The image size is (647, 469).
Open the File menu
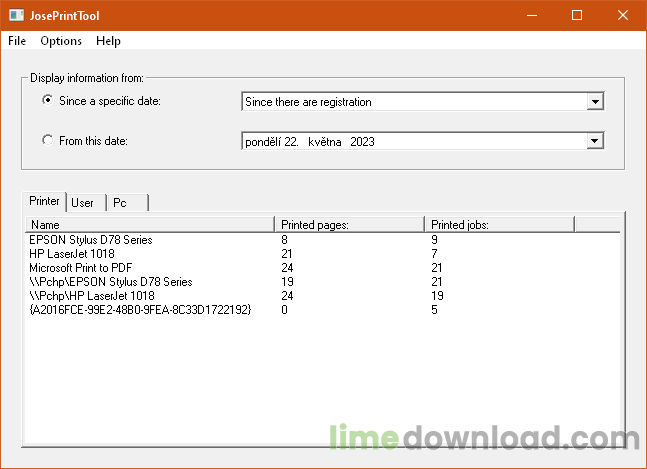tap(17, 41)
